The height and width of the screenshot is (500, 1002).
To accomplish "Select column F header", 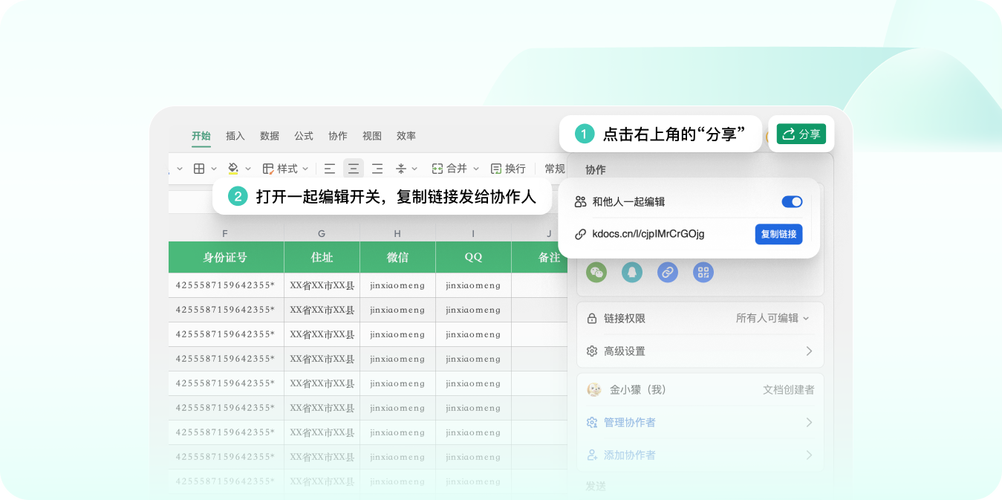I will (225, 233).
